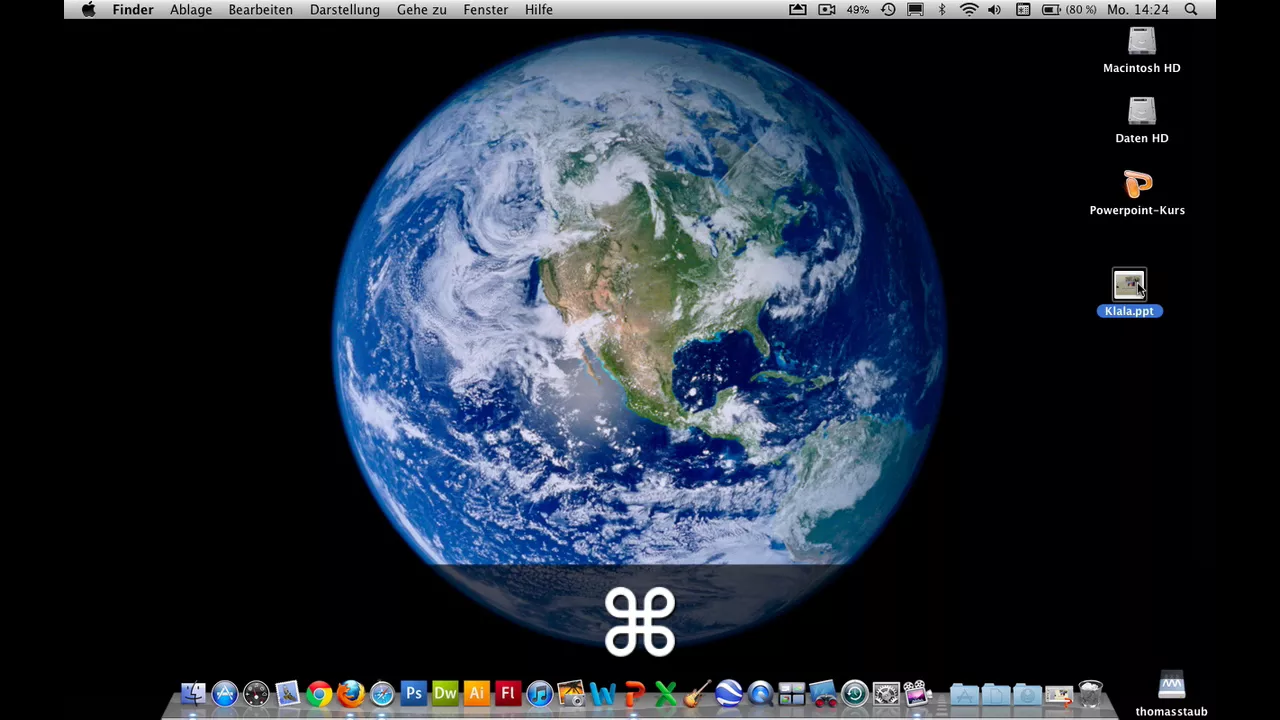Start Dreamweaver via the Dw Dock icon

coord(445,693)
